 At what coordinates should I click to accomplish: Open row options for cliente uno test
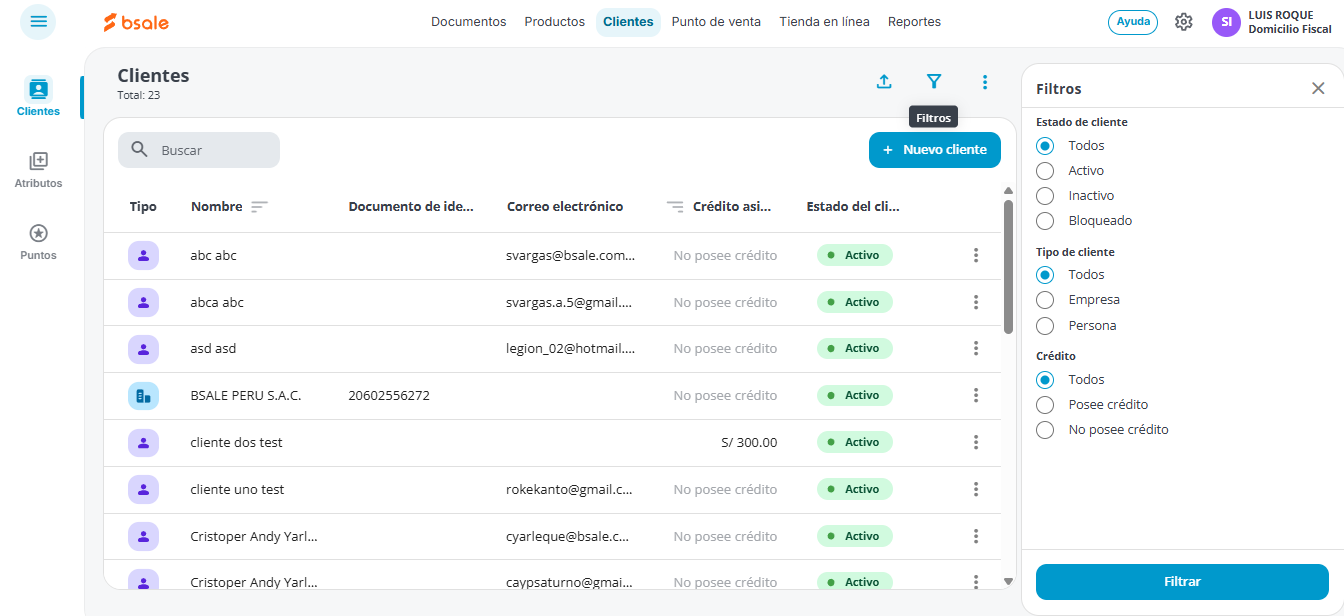[x=976, y=489]
